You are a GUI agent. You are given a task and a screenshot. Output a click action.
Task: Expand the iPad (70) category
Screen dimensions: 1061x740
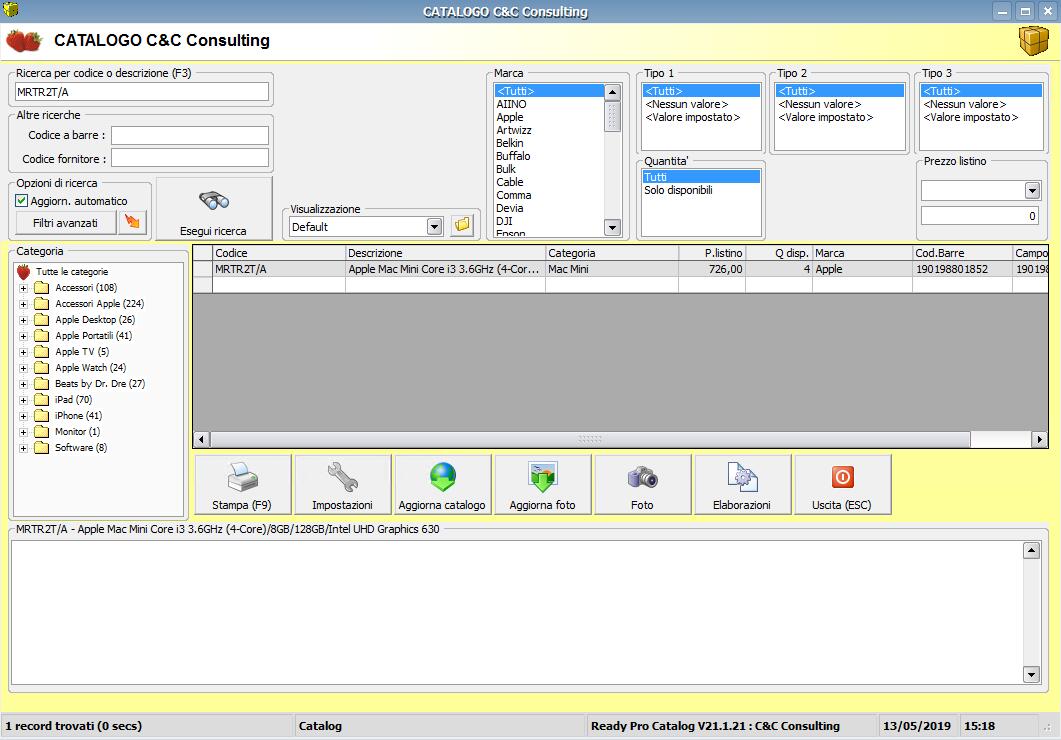point(24,400)
